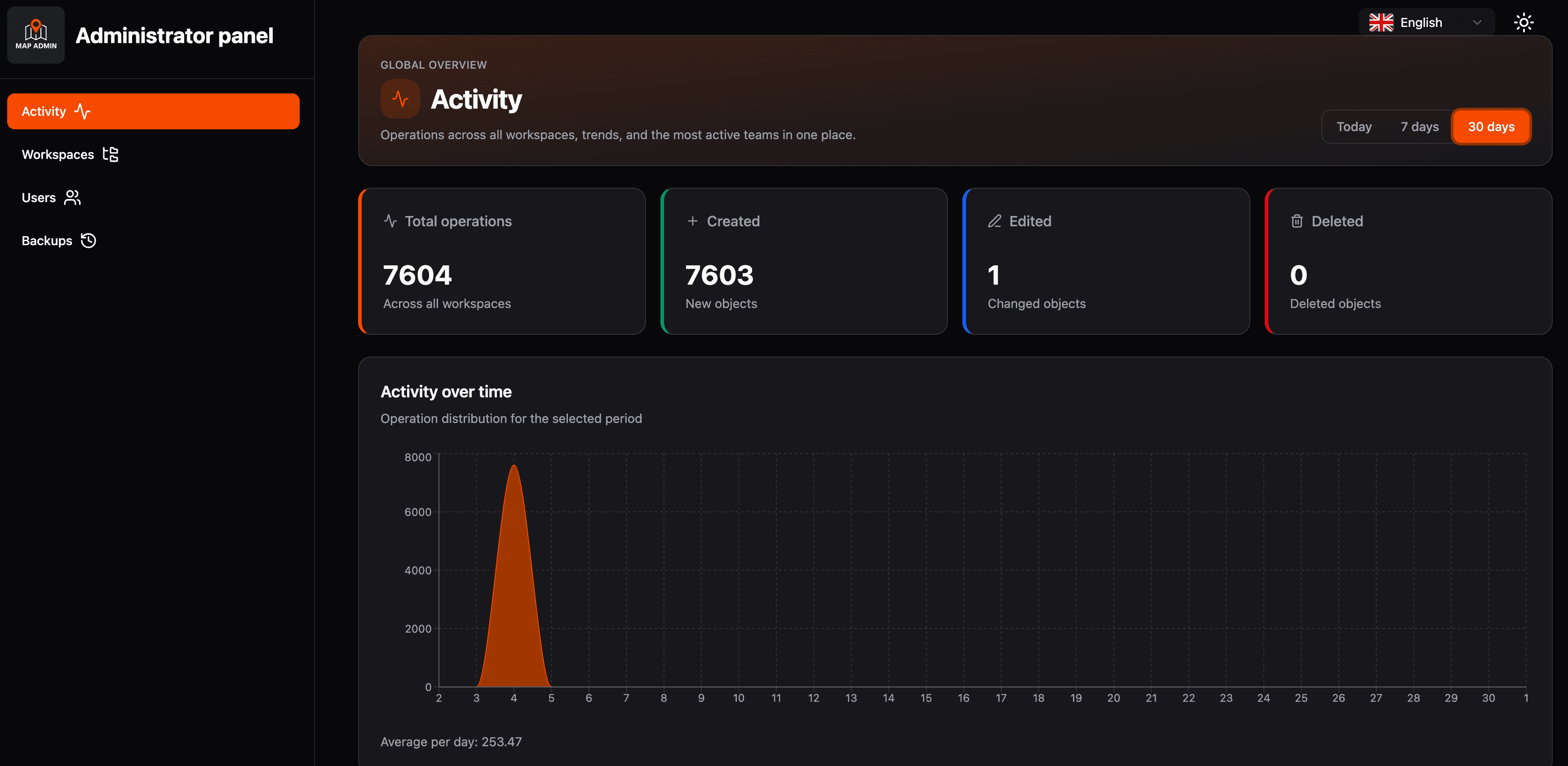Click the day 30 x-axis label
Viewport: 1568px width, 766px height.
(1488, 698)
